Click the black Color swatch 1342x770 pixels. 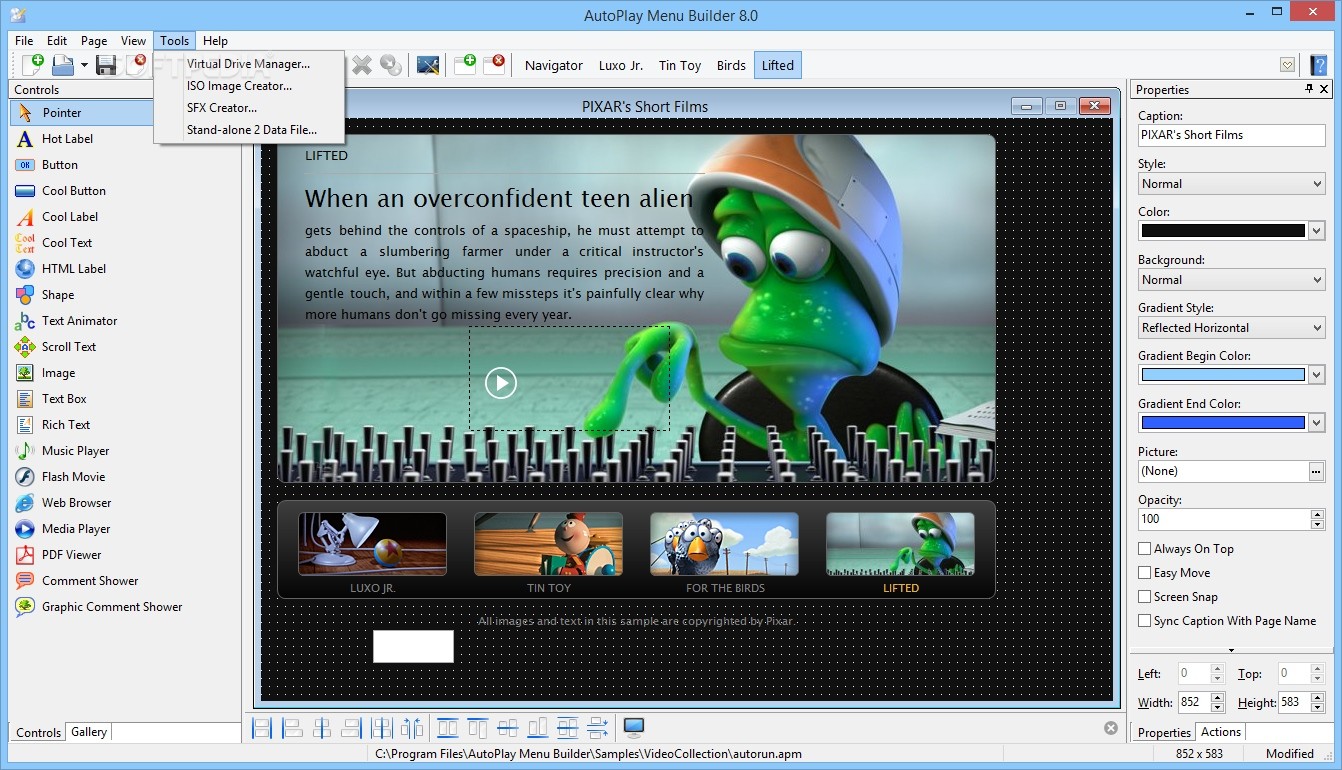pos(1223,231)
